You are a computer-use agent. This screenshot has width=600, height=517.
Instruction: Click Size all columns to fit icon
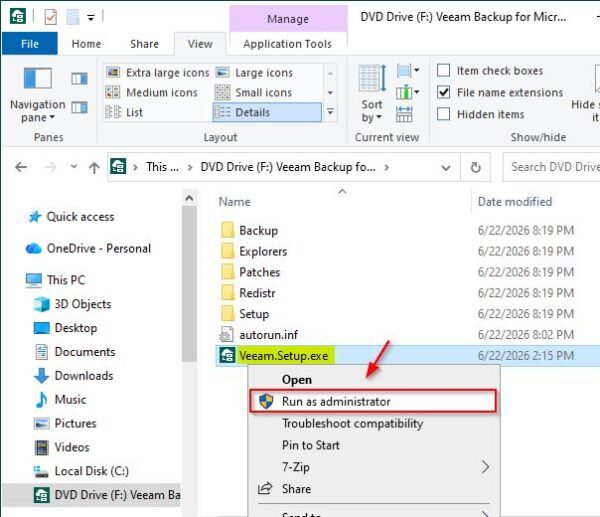[404, 114]
